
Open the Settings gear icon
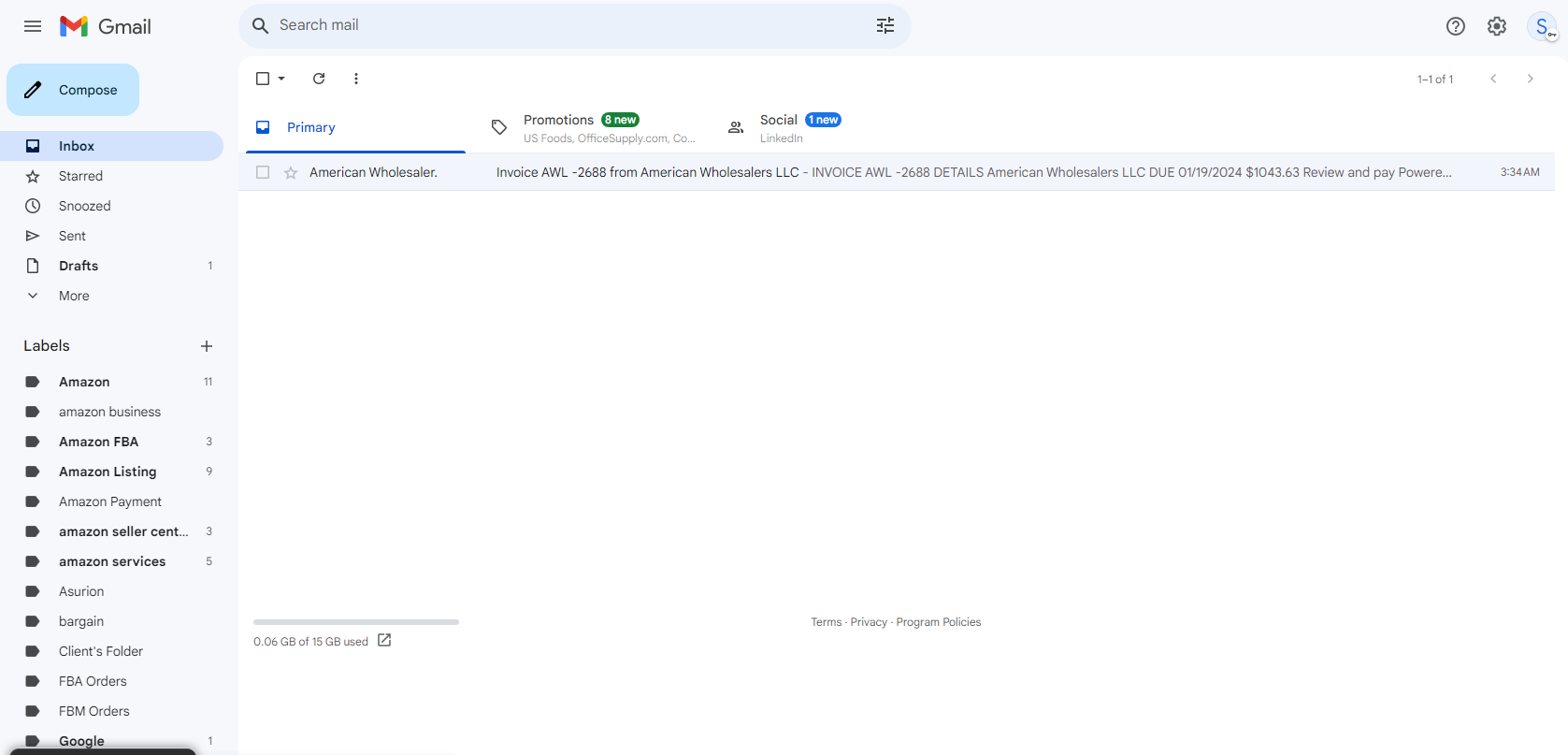tap(1497, 26)
